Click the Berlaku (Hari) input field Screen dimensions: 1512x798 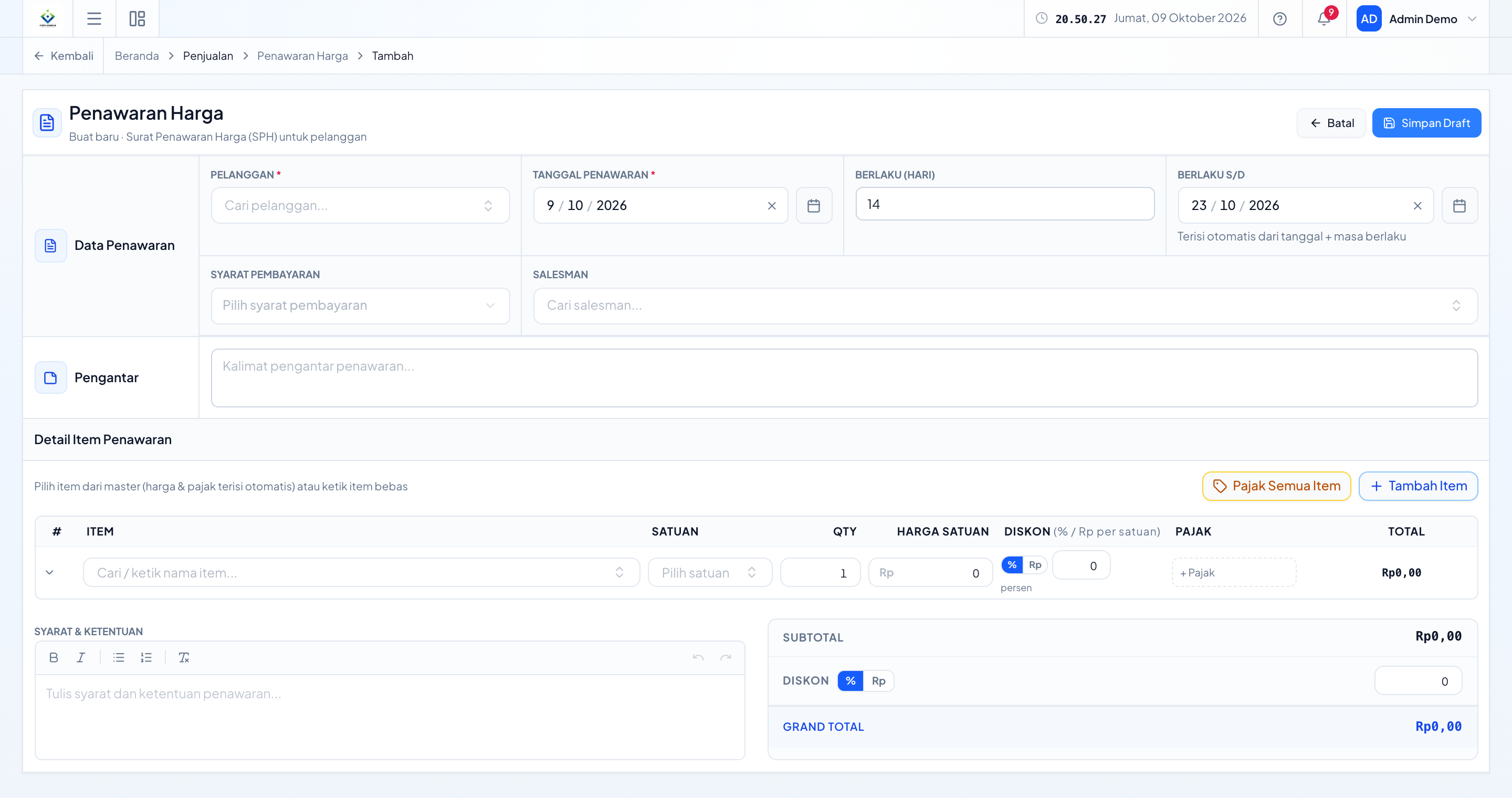coord(1005,204)
